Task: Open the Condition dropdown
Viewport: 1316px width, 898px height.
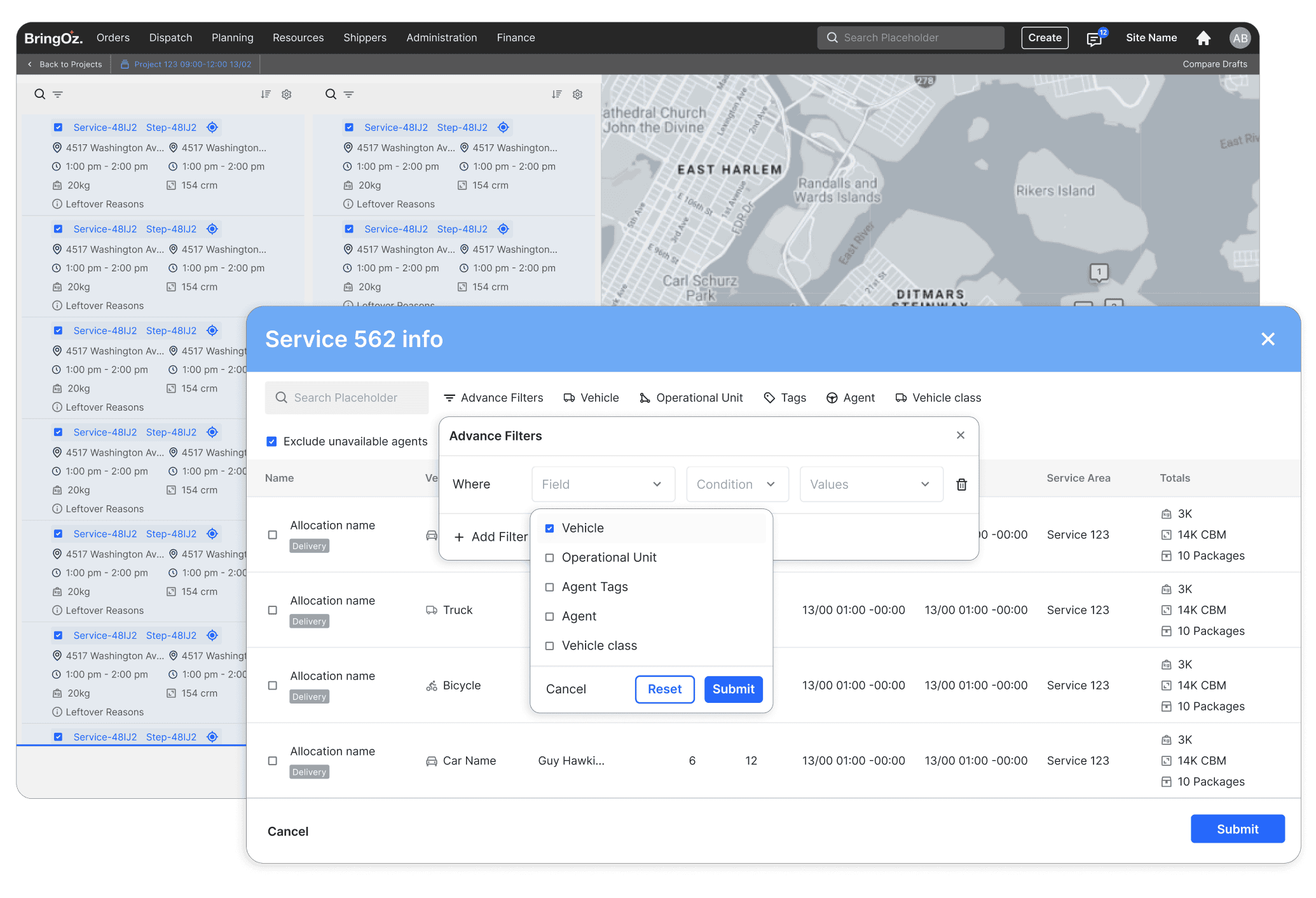Action: pyautogui.click(x=737, y=484)
